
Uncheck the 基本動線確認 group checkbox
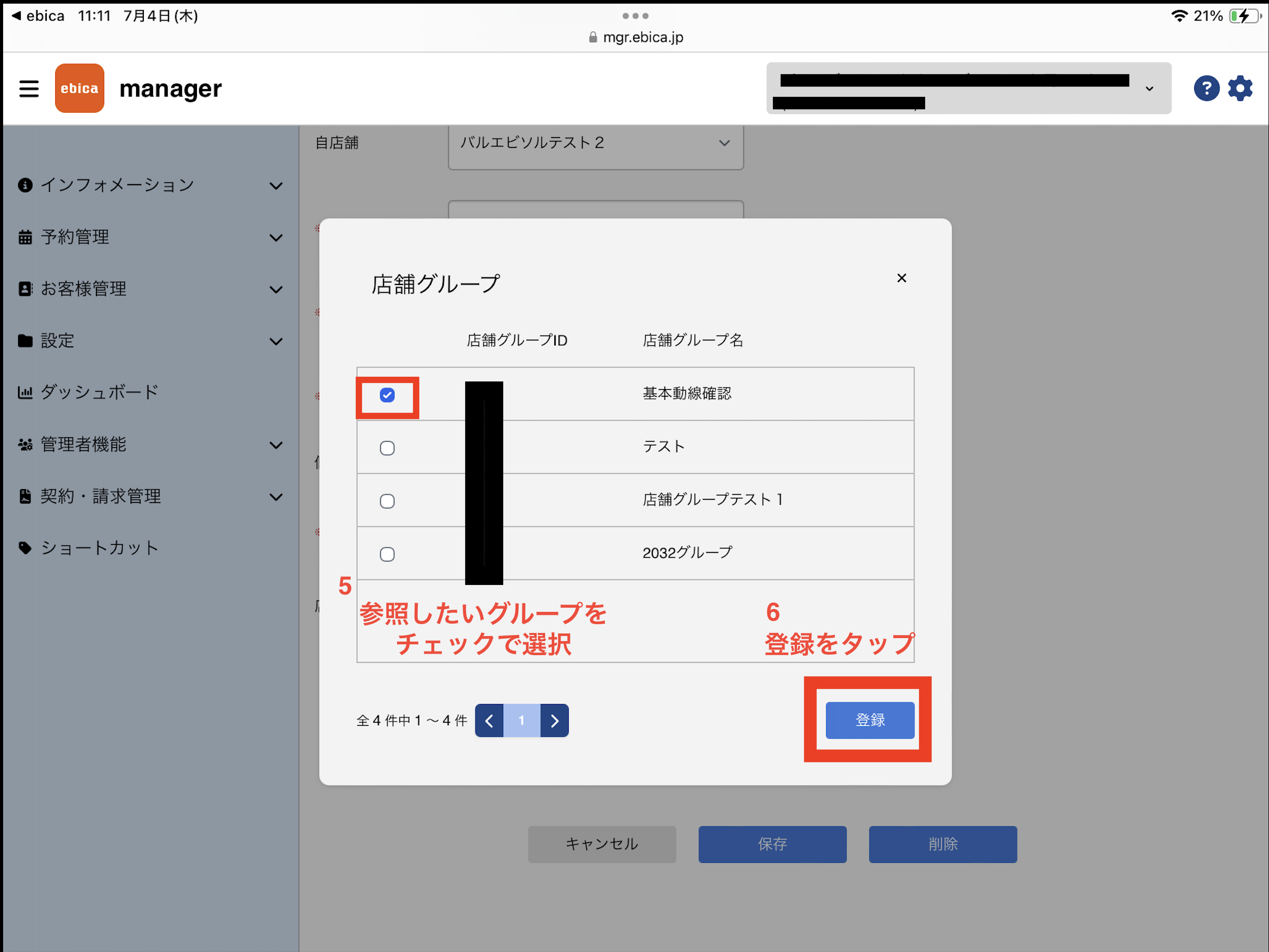click(x=387, y=395)
